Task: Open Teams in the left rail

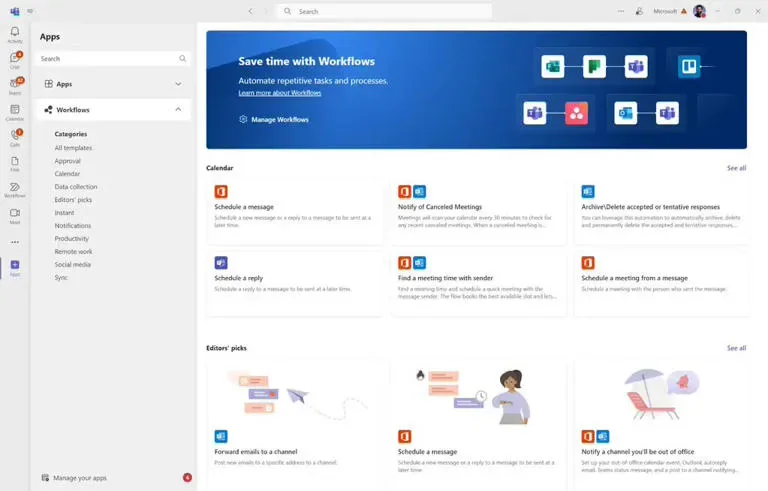Action: (x=15, y=86)
